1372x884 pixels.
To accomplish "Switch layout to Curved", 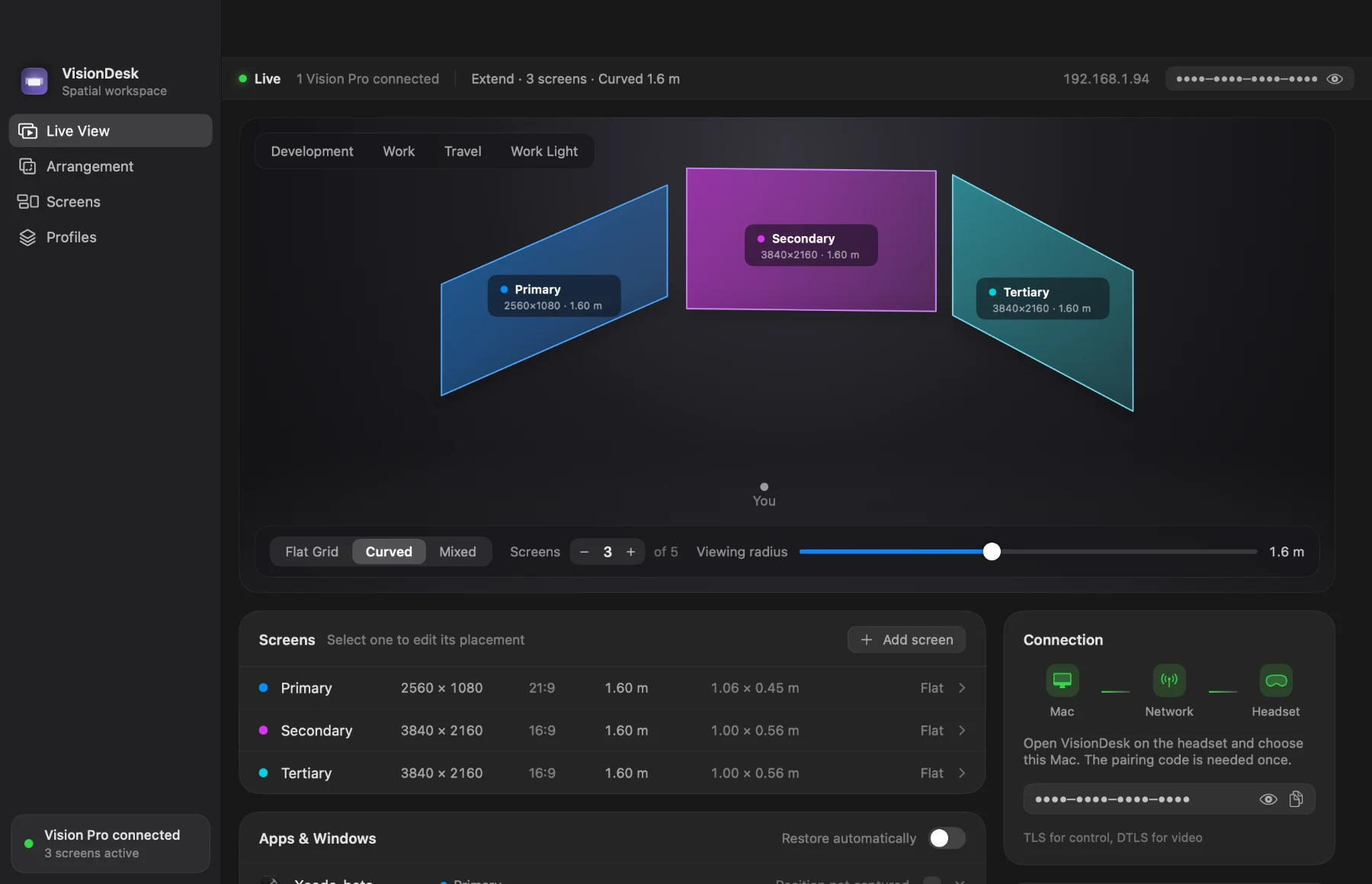I will [x=389, y=552].
